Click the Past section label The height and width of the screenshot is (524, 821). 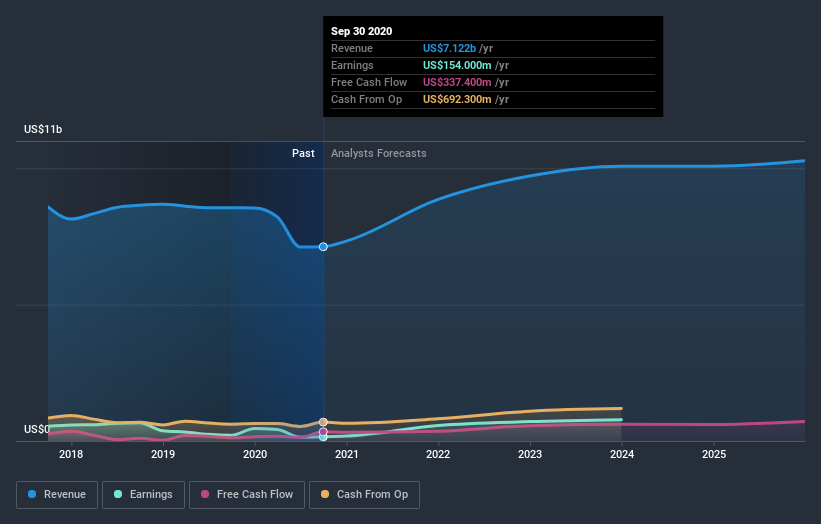303,153
